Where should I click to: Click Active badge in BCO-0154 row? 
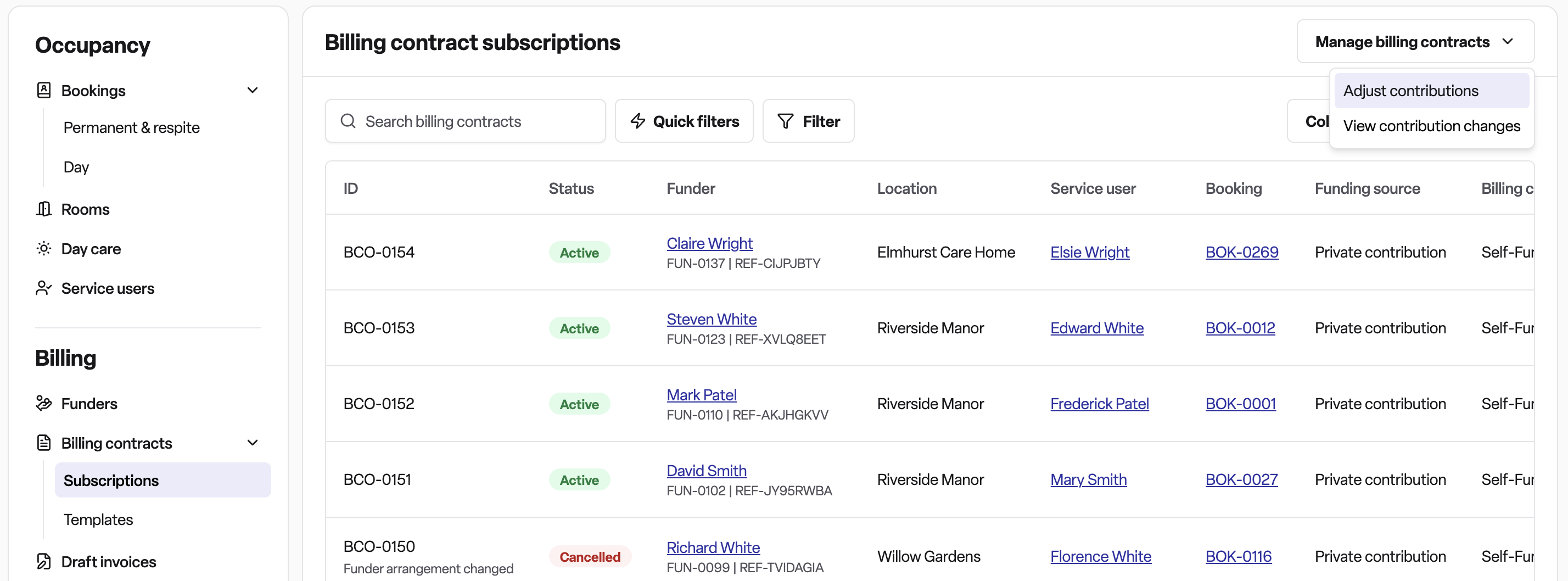[x=579, y=252]
